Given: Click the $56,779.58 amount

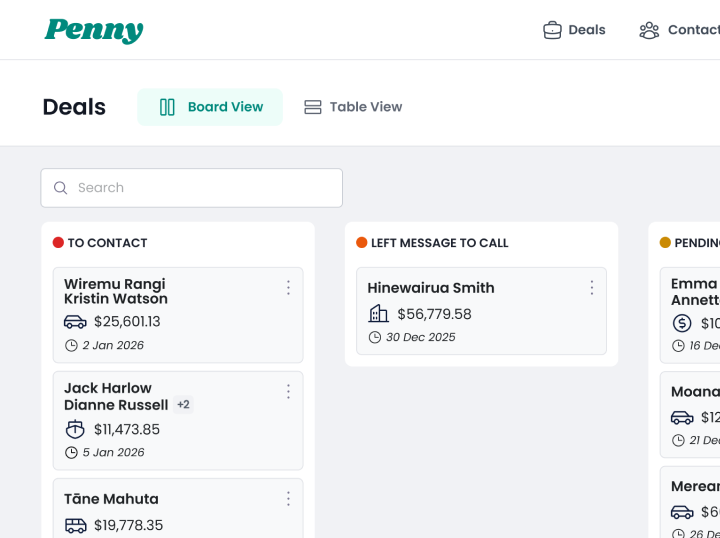Looking at the screenshot, I should [434, 314].
